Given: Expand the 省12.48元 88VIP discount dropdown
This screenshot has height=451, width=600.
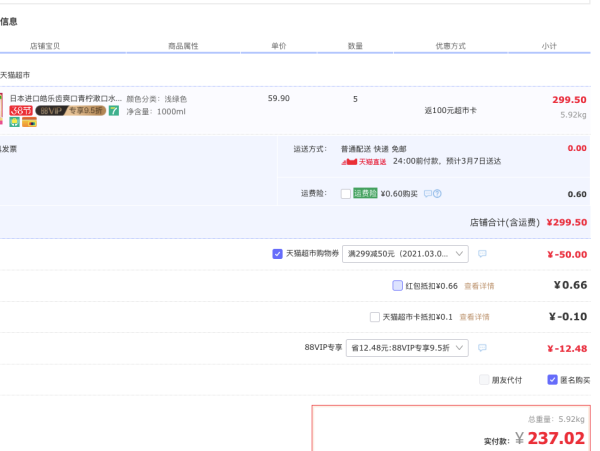Looking at the screenshot, I should [407, 348].
